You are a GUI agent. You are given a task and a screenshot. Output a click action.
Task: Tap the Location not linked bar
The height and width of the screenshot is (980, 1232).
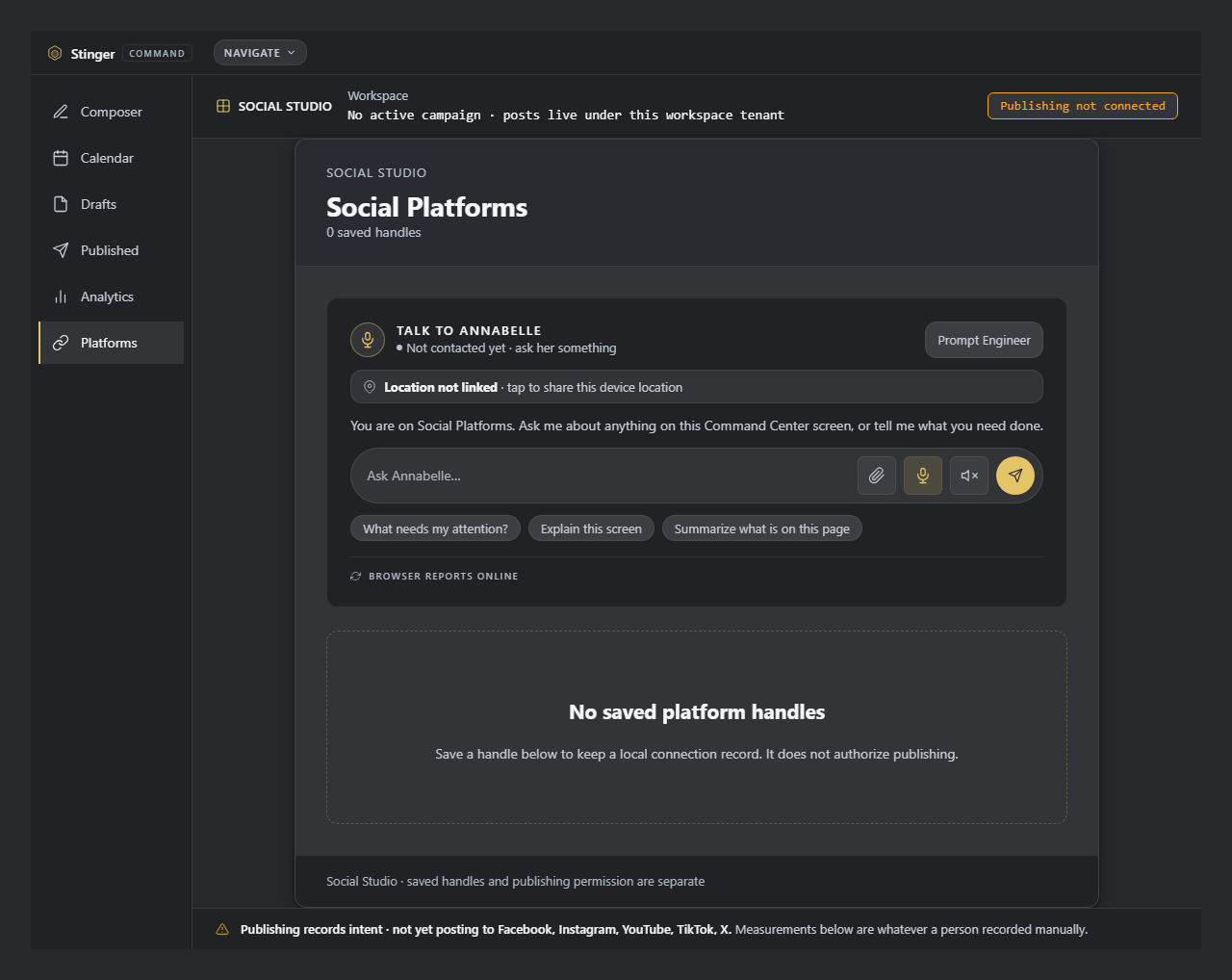(697, 387)
